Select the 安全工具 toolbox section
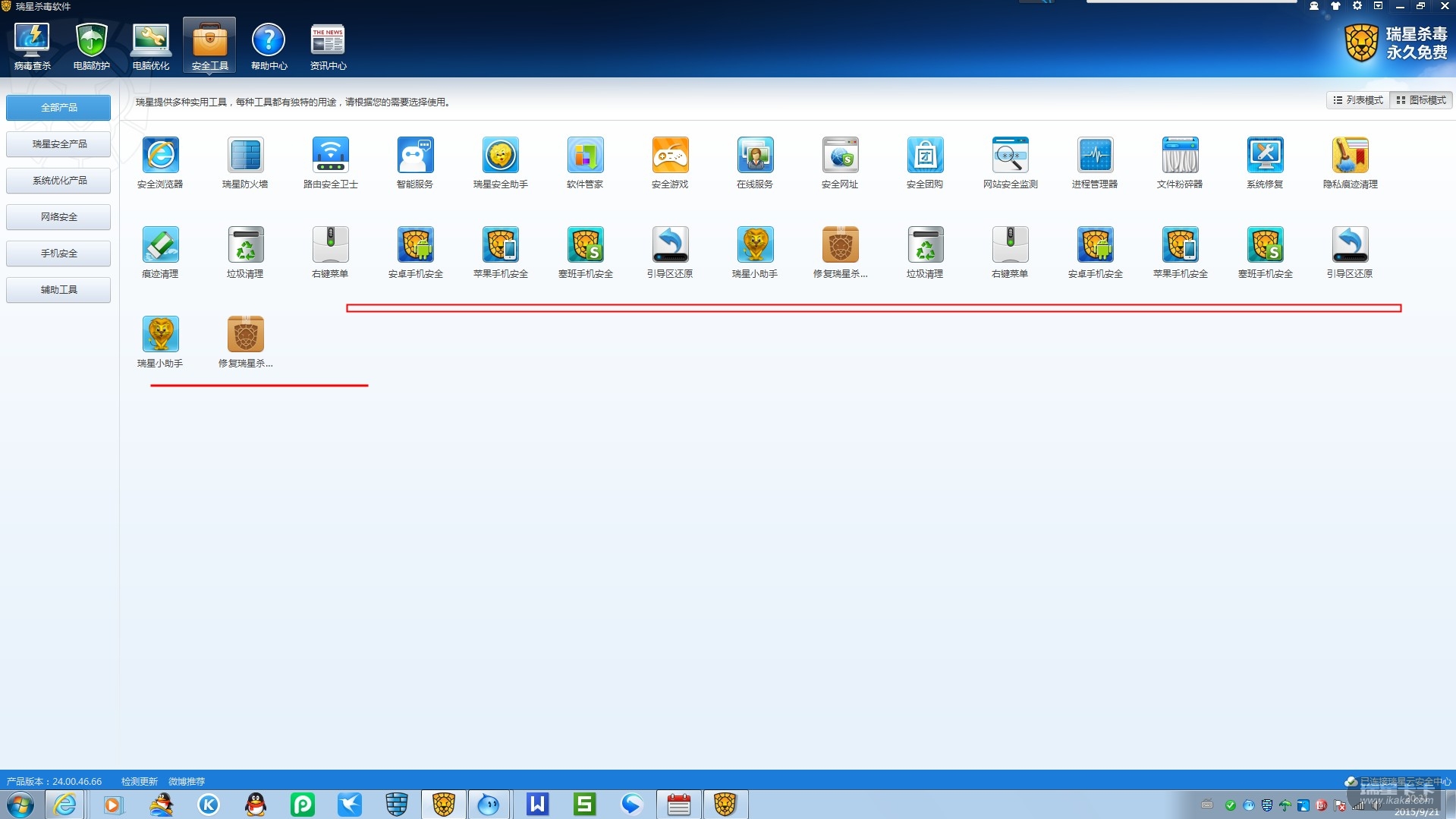Screen dimensions: 1456x819 click(x=209, y=46)
